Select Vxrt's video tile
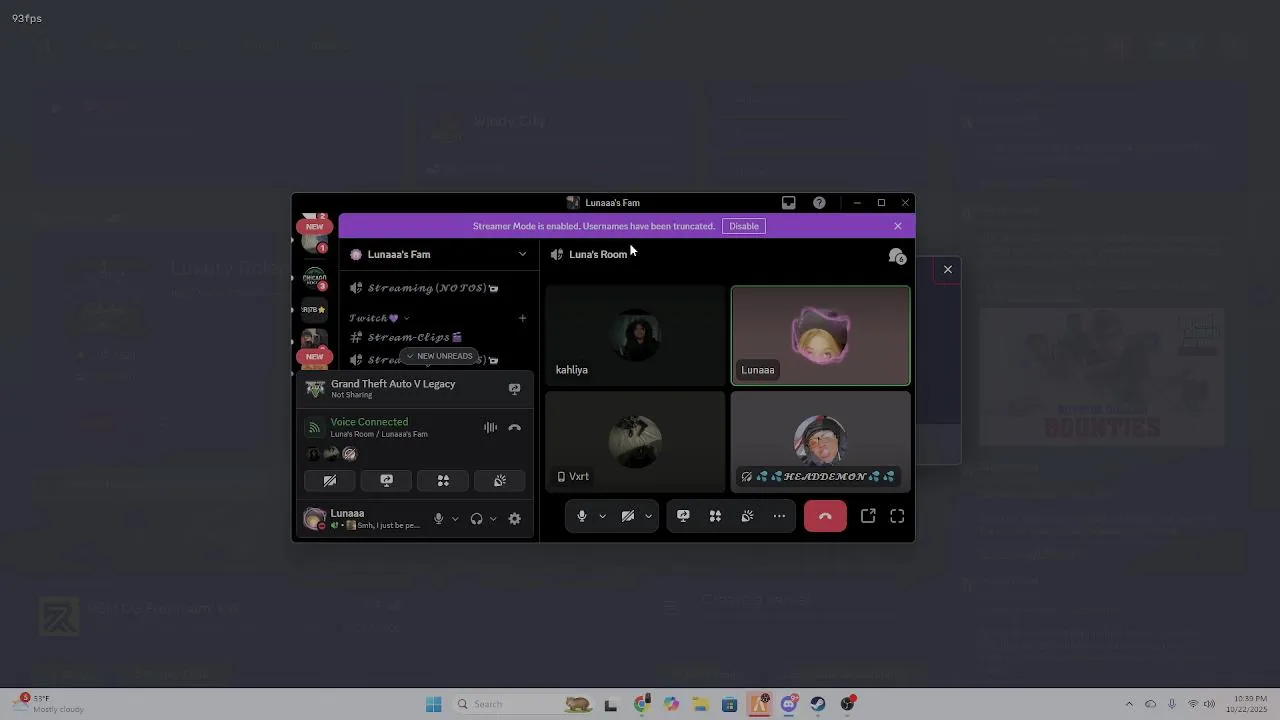Screen dimensions: 1280x720 click(x=635, y=441)
